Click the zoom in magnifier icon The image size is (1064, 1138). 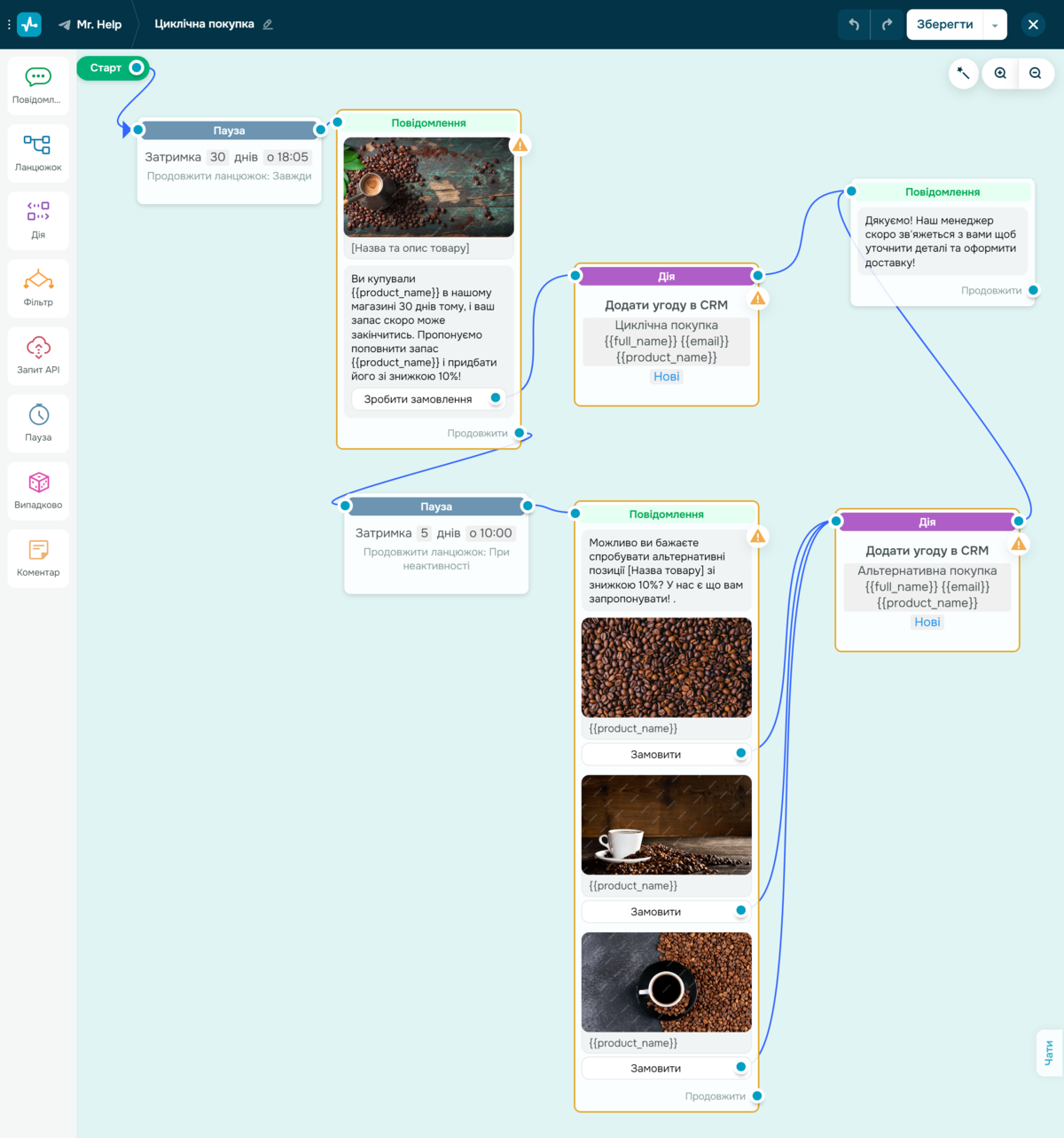pyautogui.click(x=1000, y=74)
